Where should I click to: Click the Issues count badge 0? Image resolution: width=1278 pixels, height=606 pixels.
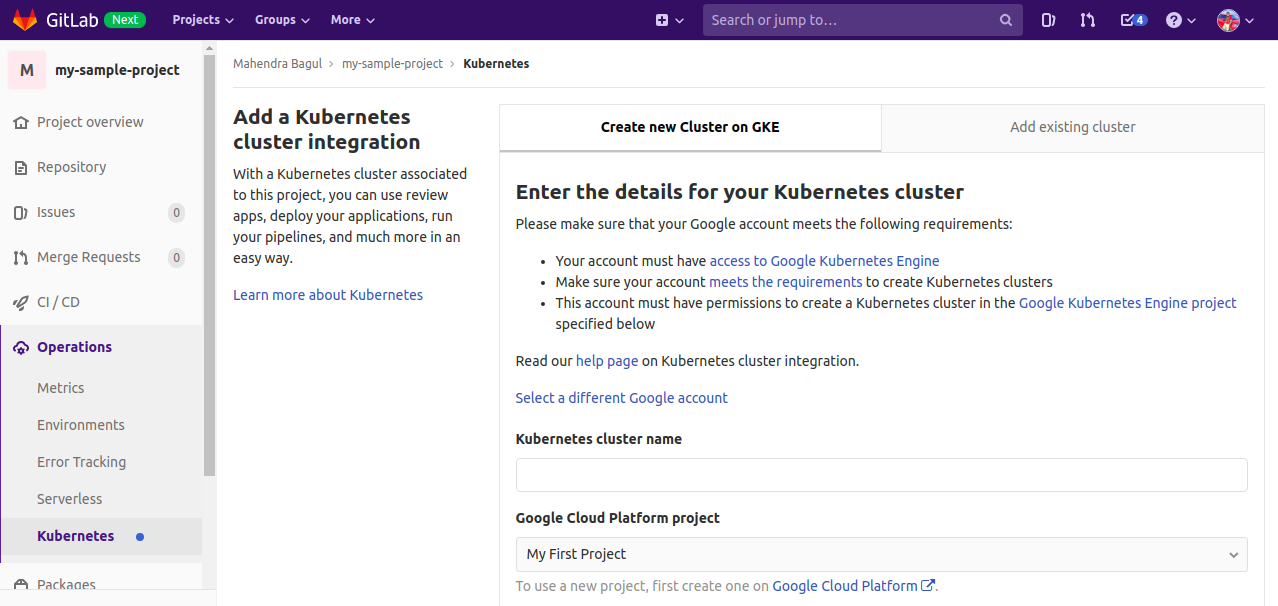pyautogui.click(x=177, y=212)
